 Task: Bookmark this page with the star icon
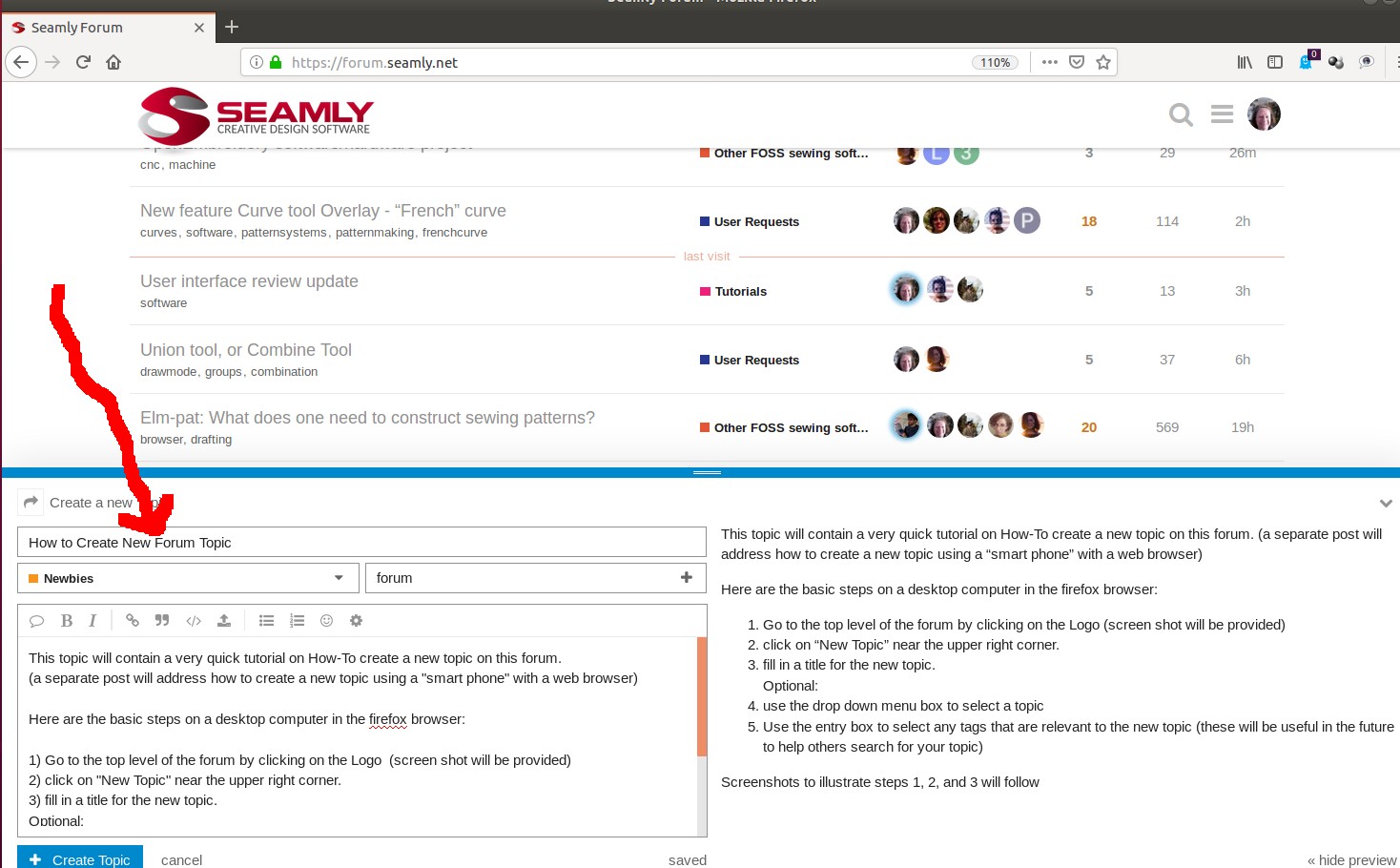[x=1103, y=62]
